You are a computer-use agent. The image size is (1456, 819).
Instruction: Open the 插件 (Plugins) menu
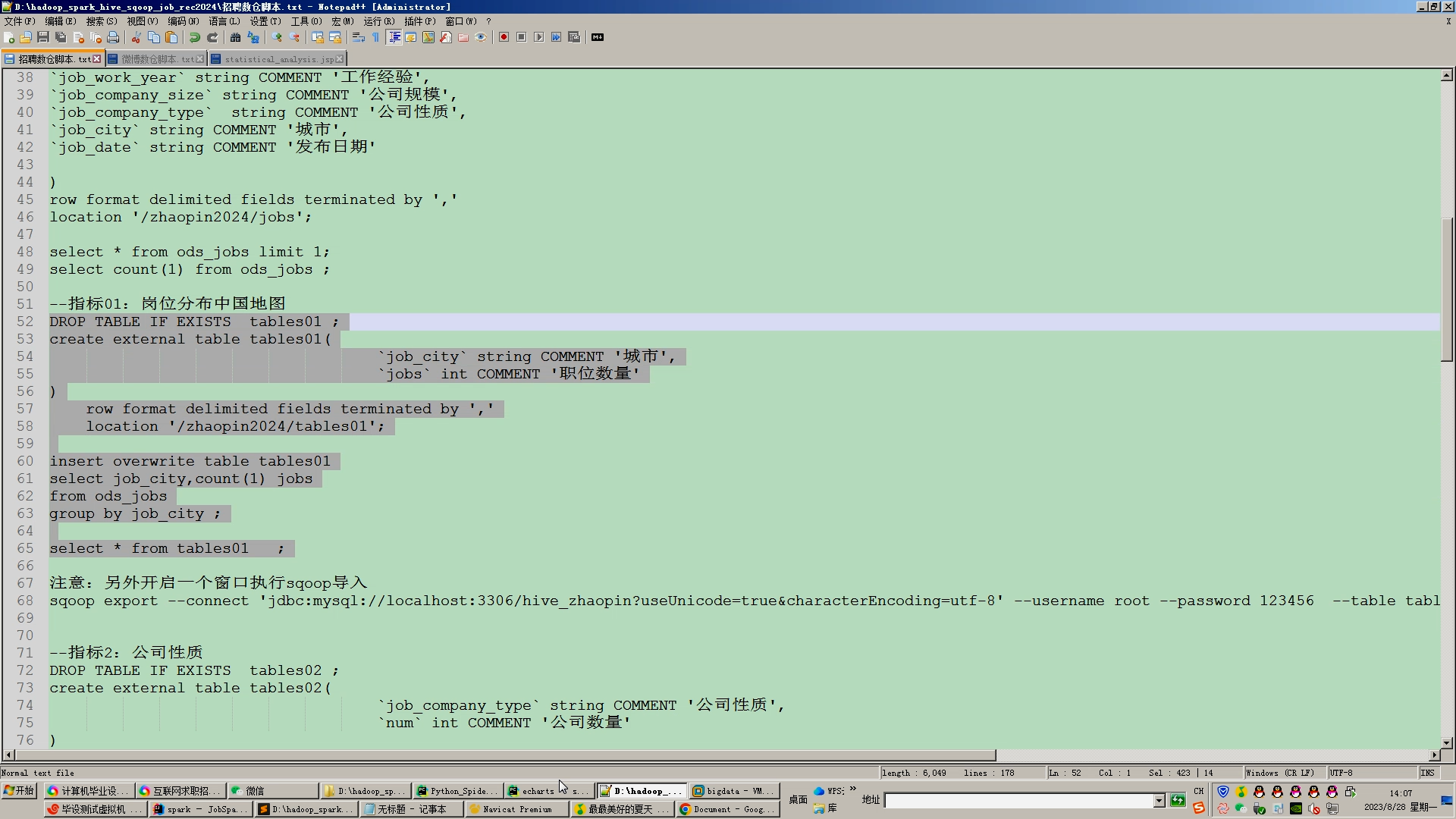(419, 21)
